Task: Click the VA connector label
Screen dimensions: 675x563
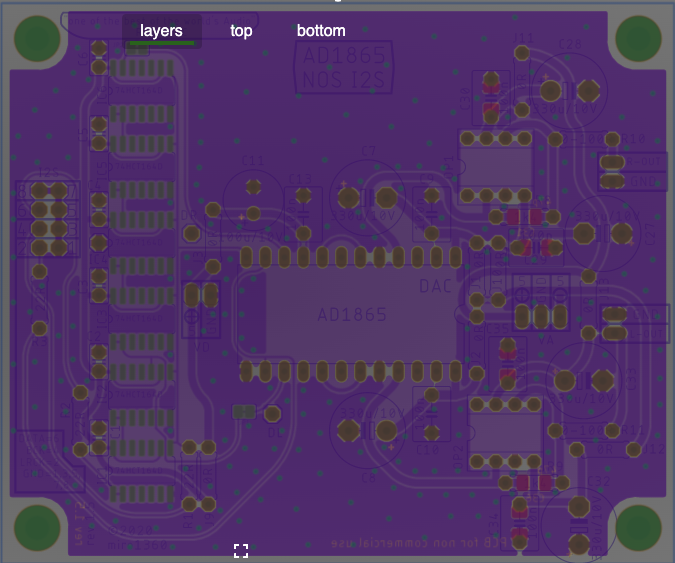Action: pyautogui.click(x=545, y=340)
